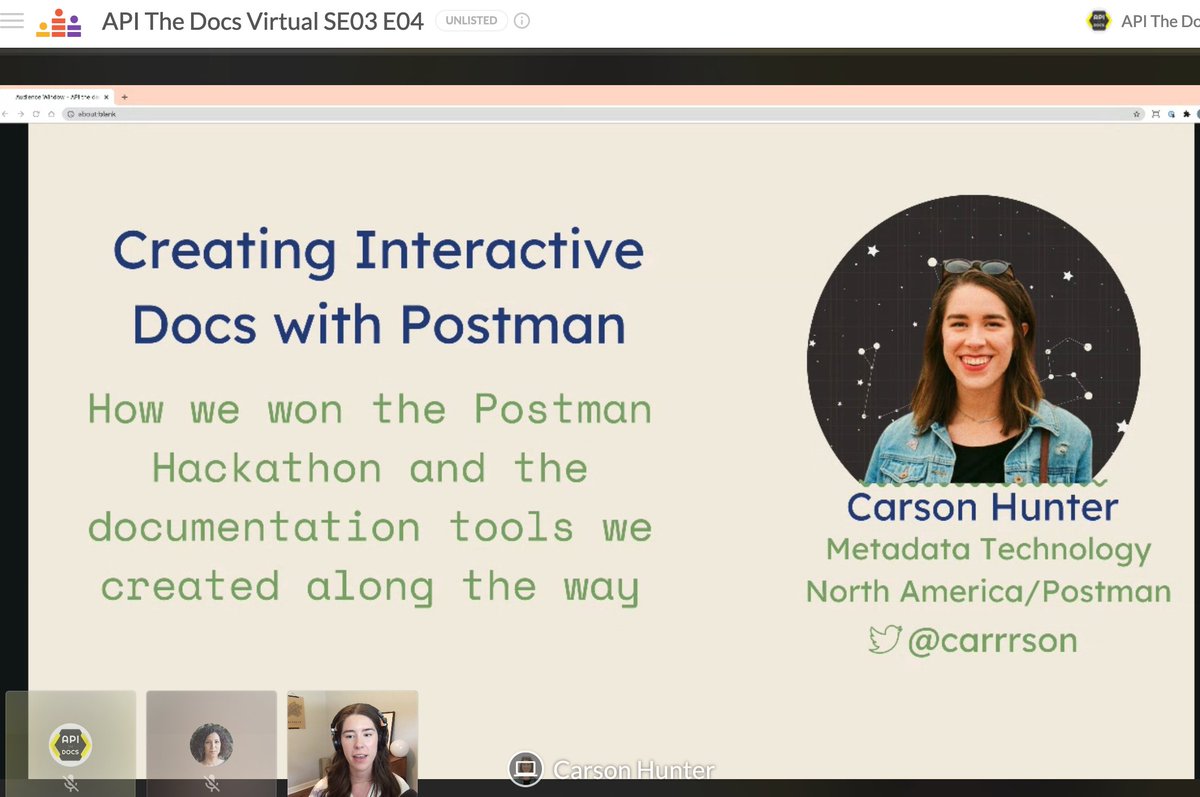Focus the about:blank address bar
Screen dimensions: 1200x797
click(x=604, y=114)
